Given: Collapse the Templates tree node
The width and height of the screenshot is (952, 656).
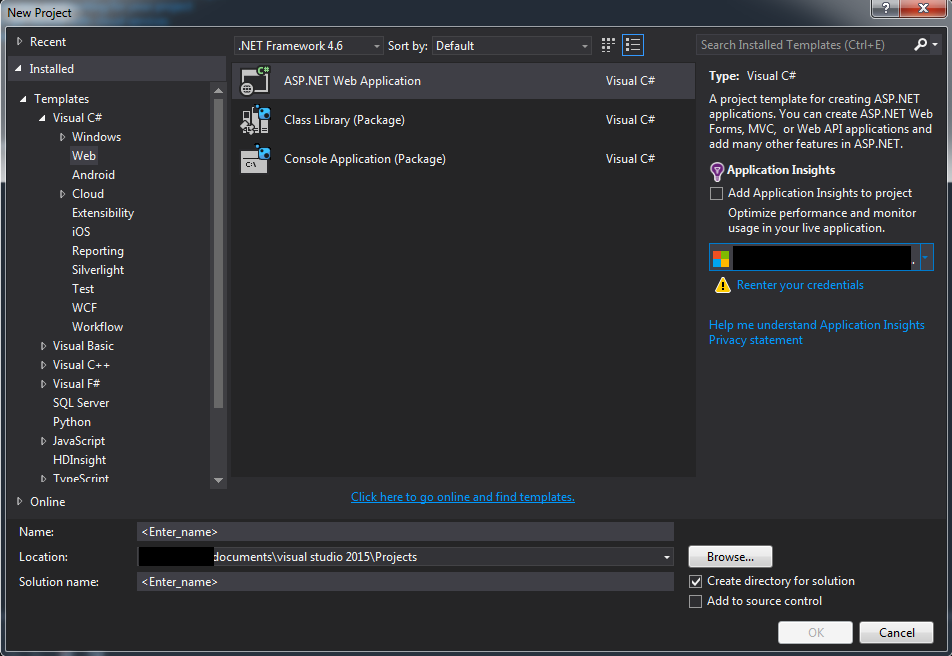Looking at the screenshot, I should [x=23, y=99].
